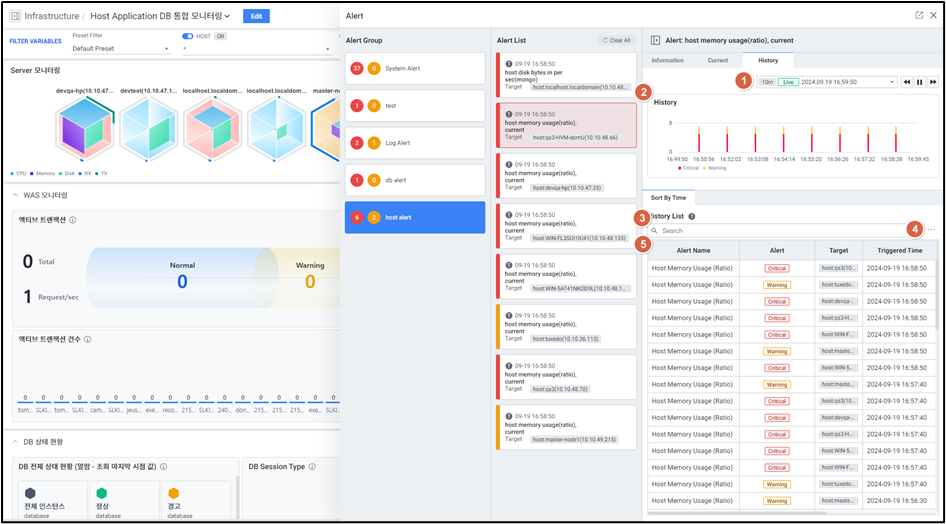Viewport: 946px width, 524px height.
Task: Toggle the Live mode badge
Action: [x=788, y=82]
